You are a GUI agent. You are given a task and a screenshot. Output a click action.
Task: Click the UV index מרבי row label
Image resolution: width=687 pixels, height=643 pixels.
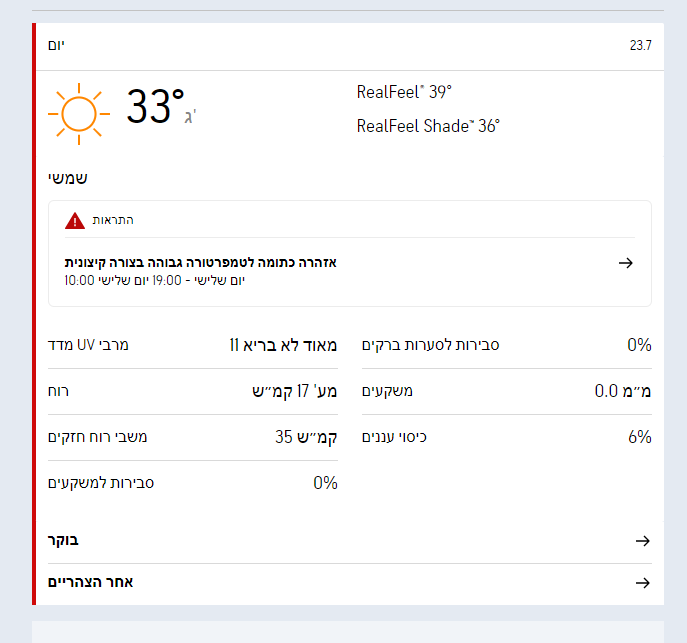click(89, 345)
